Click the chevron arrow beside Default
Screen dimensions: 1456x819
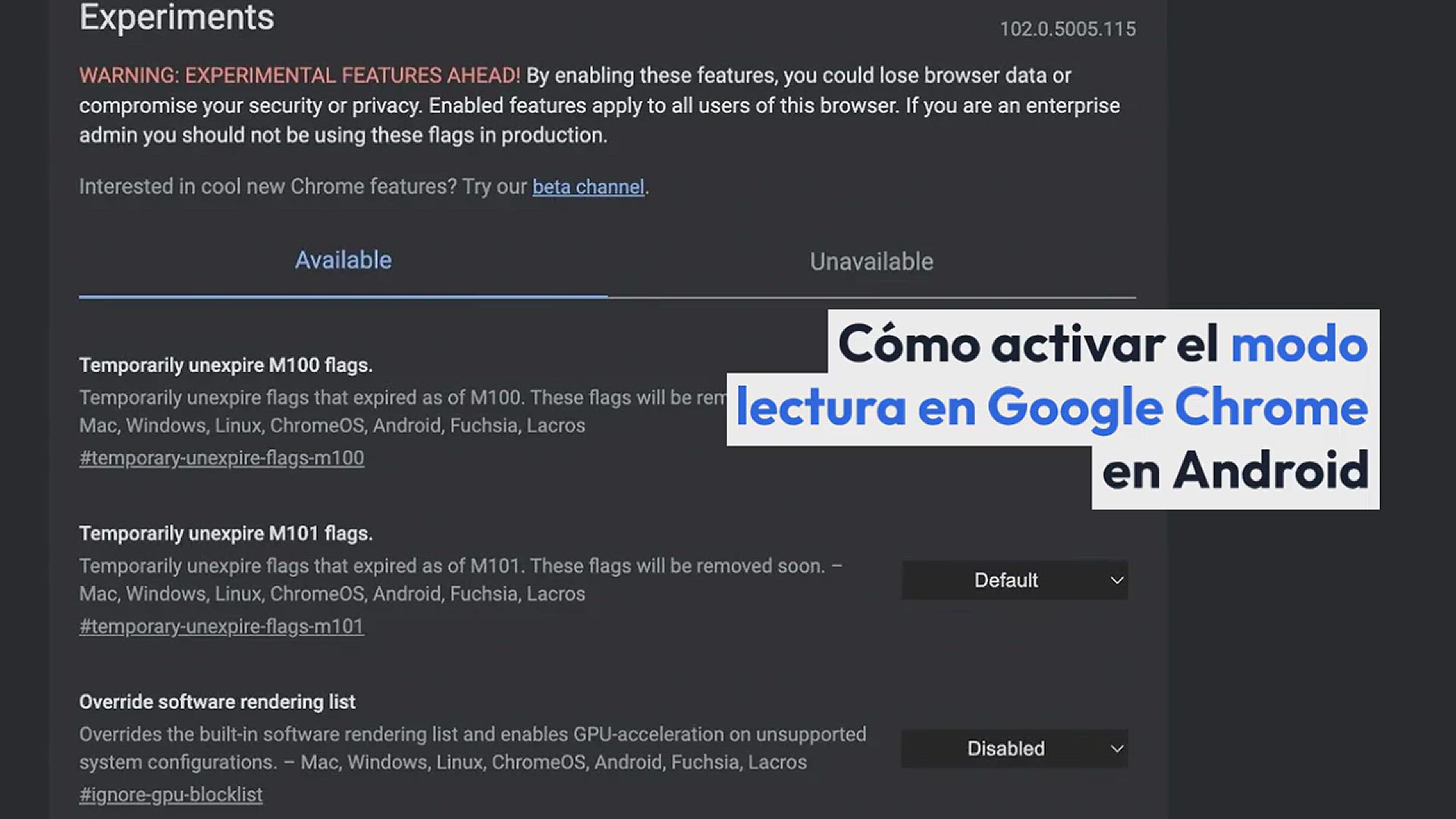coord(1116,581)
